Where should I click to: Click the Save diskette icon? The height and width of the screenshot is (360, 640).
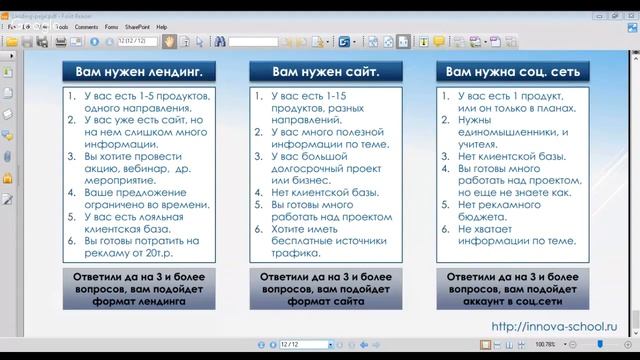coord(27,42)
